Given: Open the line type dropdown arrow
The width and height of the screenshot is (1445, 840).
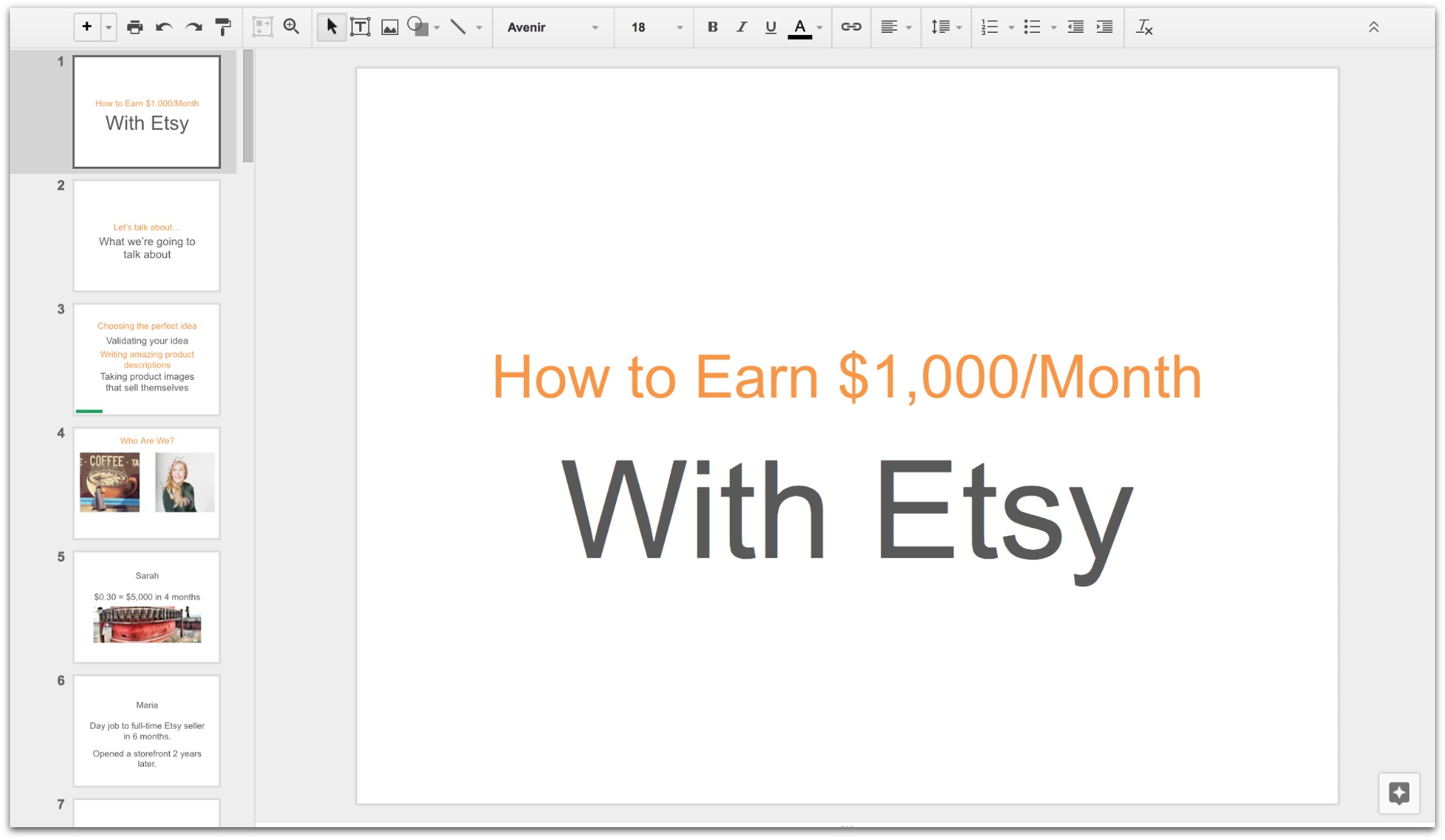Looking at the screenshot, I should point(479,28).
